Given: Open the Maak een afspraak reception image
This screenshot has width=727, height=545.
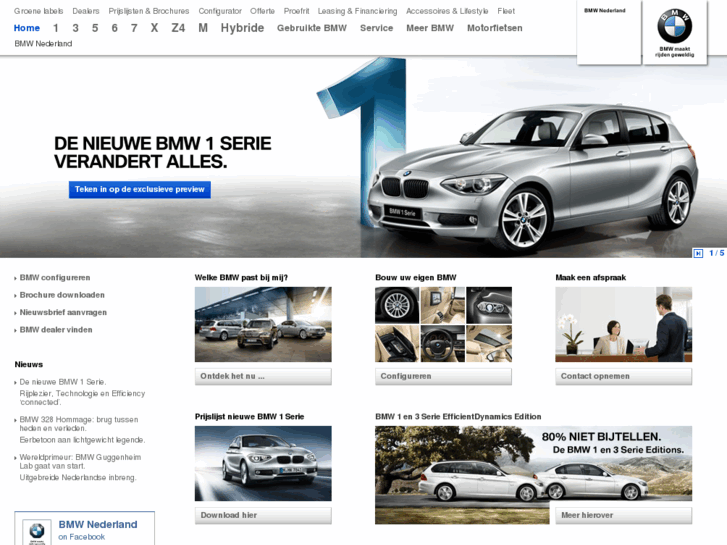Looking at the screenshot, I should coord(624,324).
